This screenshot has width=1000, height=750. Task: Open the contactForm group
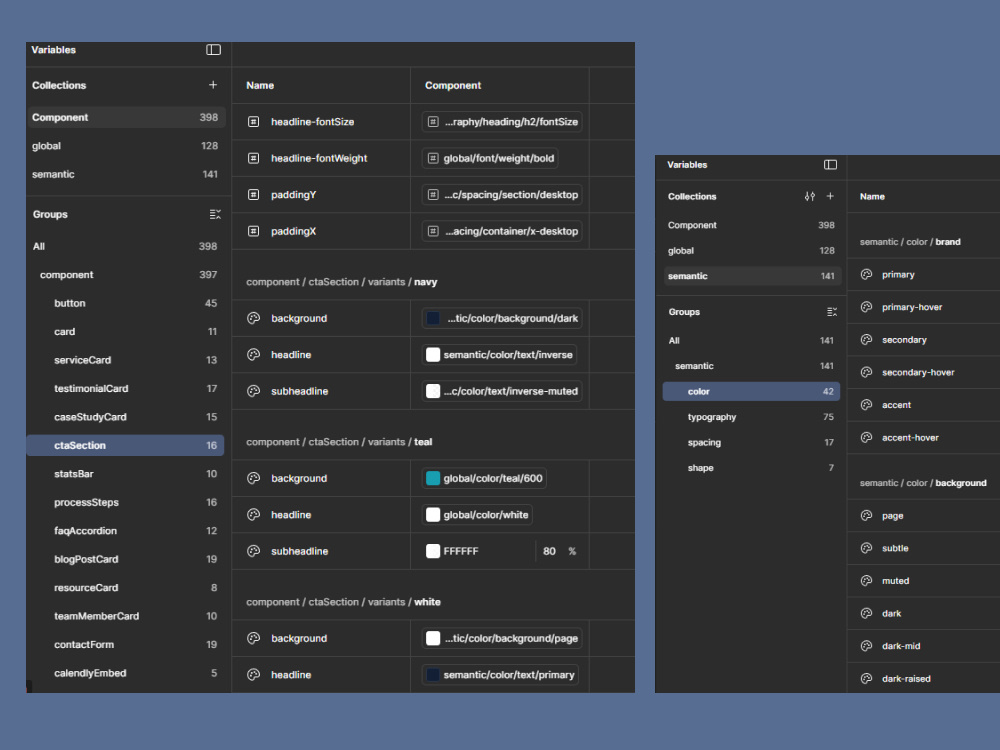[x=126, y=645]
